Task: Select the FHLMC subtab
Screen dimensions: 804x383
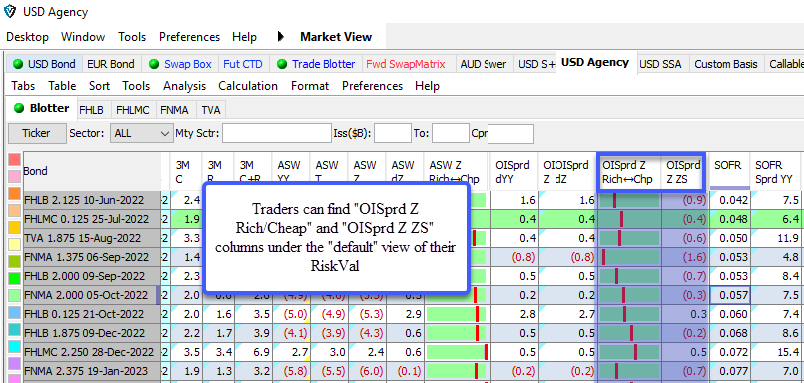Action: pyautogui.click(x=133, y=110)
